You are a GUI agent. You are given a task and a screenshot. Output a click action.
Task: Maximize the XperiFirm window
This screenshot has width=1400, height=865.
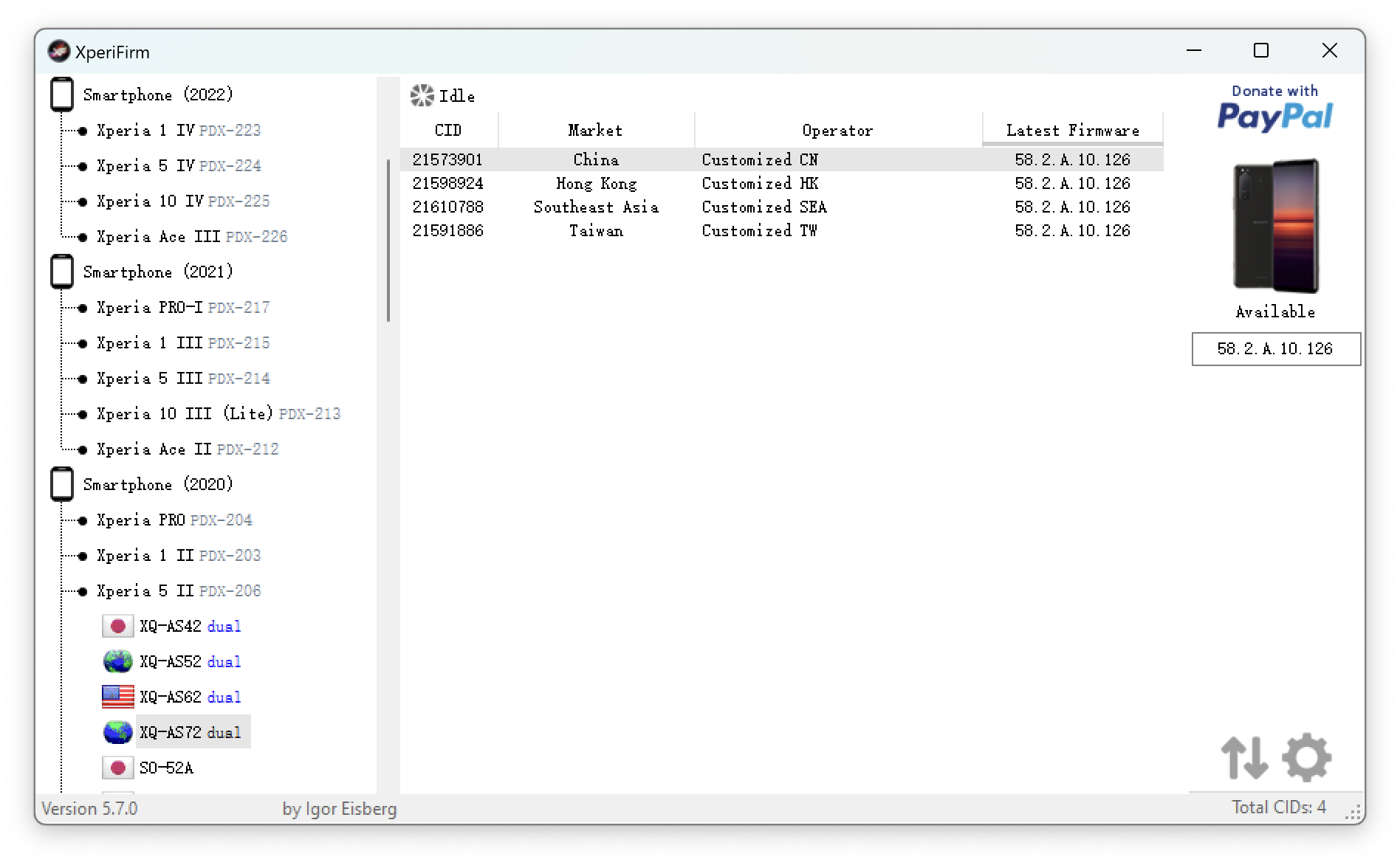1261,50
